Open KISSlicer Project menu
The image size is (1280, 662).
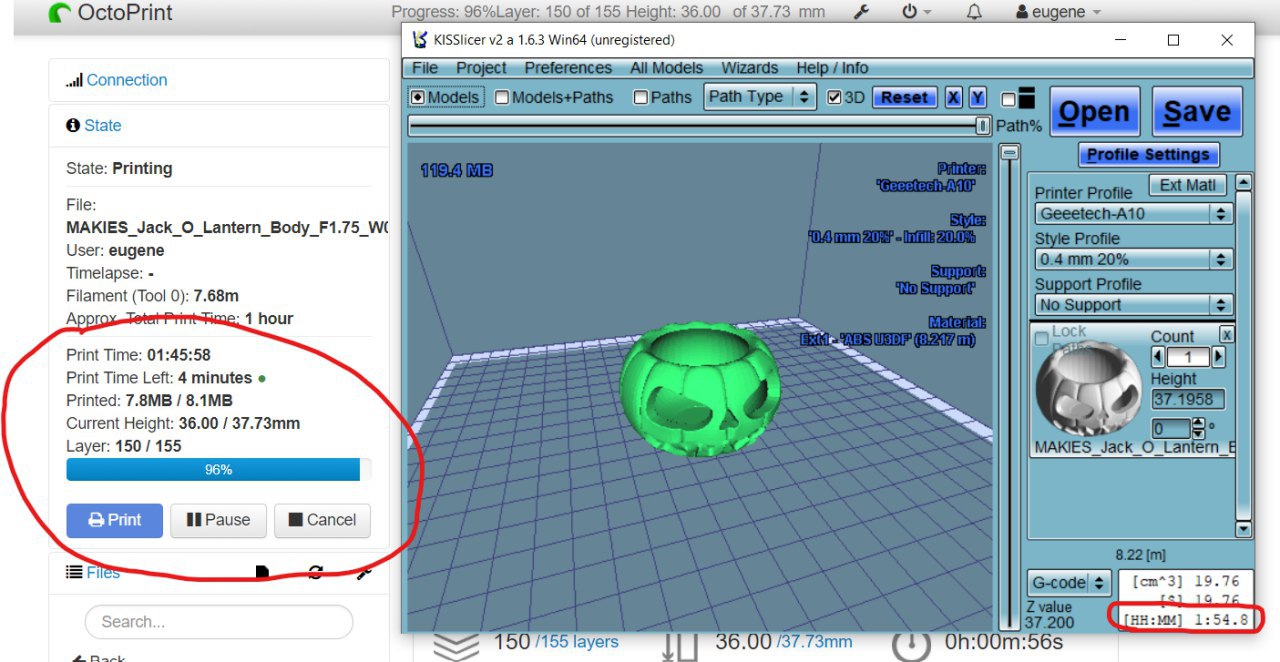pos(481,68)
